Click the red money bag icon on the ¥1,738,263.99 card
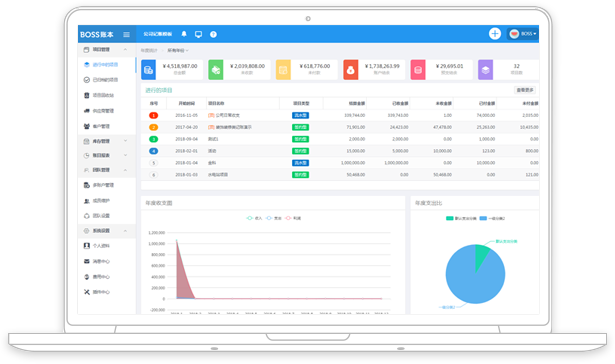Screen dimensions: 615x364 [351, 70]
